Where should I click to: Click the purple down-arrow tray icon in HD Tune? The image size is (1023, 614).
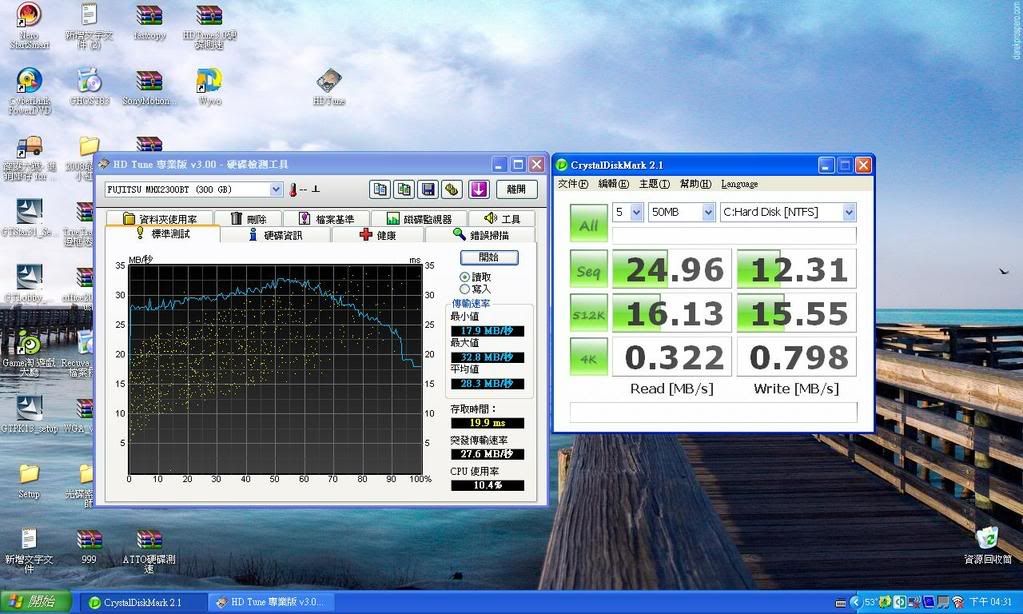coord(479,189)
